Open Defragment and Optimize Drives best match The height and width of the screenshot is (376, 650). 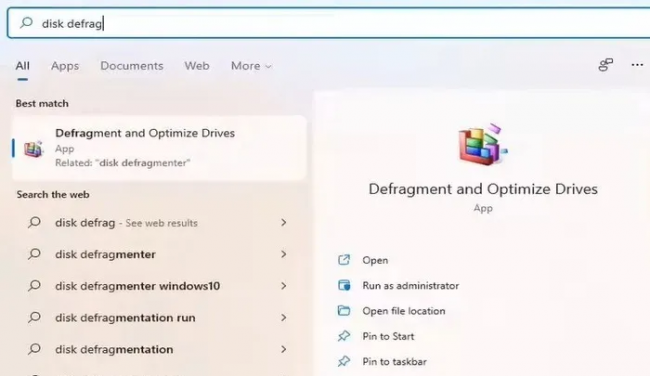click(x=159, y=148)
